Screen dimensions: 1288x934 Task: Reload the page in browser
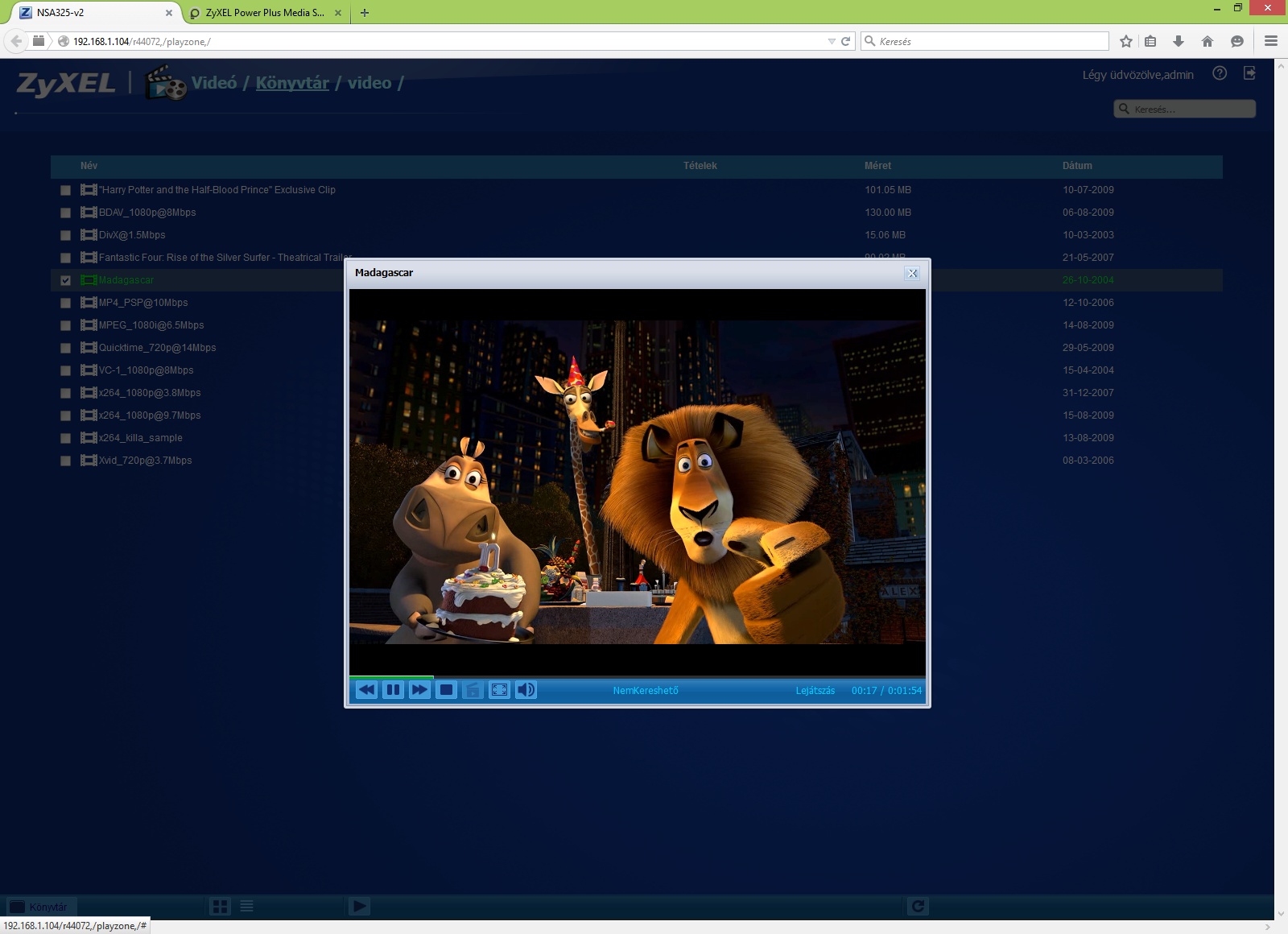[846, 41]
